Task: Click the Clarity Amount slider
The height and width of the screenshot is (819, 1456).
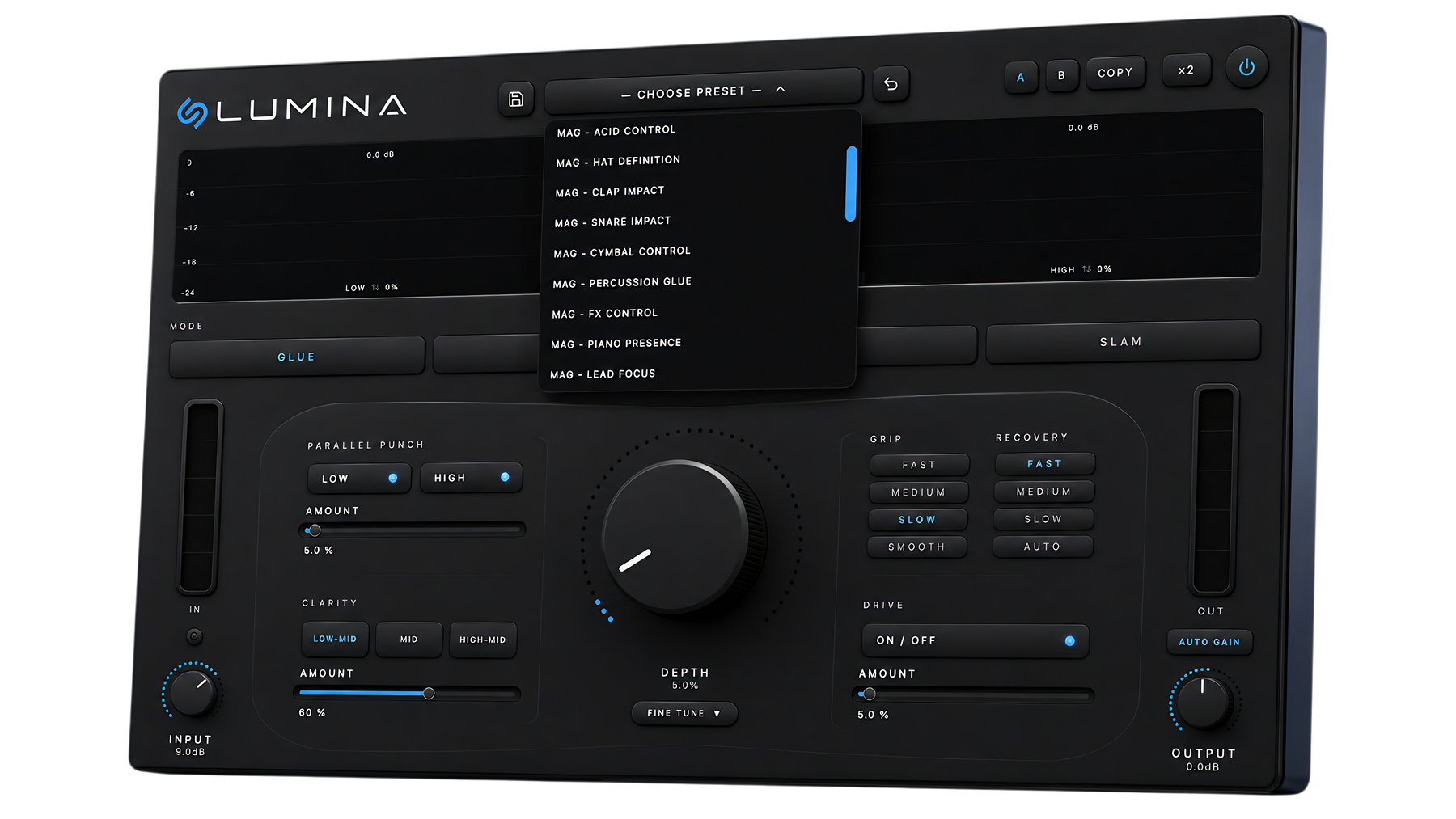Action: point(407,693)
